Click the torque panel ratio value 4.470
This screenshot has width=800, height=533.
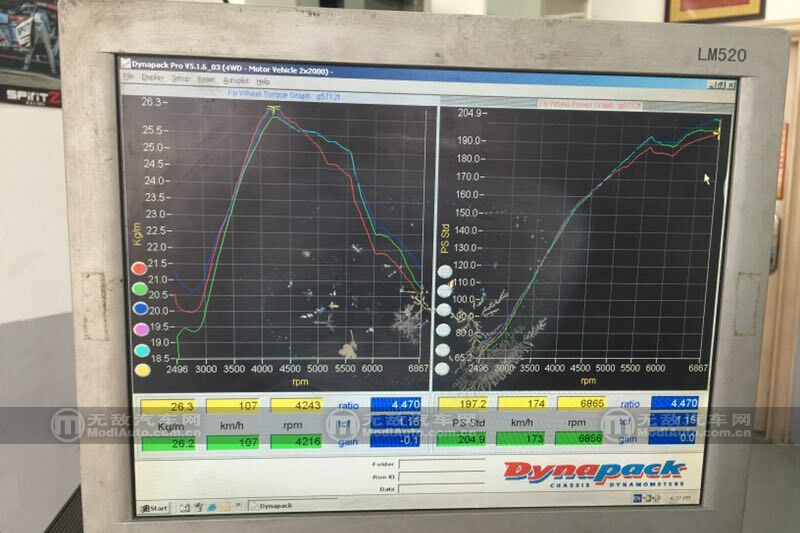[x=396, y=404]
